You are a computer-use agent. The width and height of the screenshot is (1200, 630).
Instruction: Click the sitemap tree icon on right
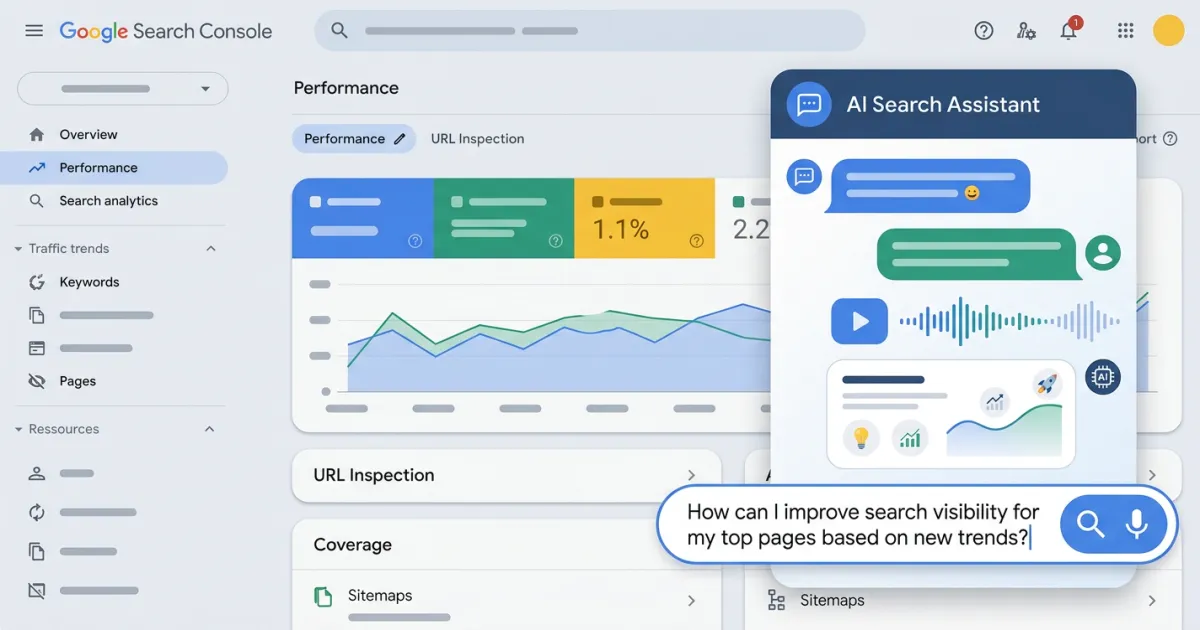click(776, 600)
